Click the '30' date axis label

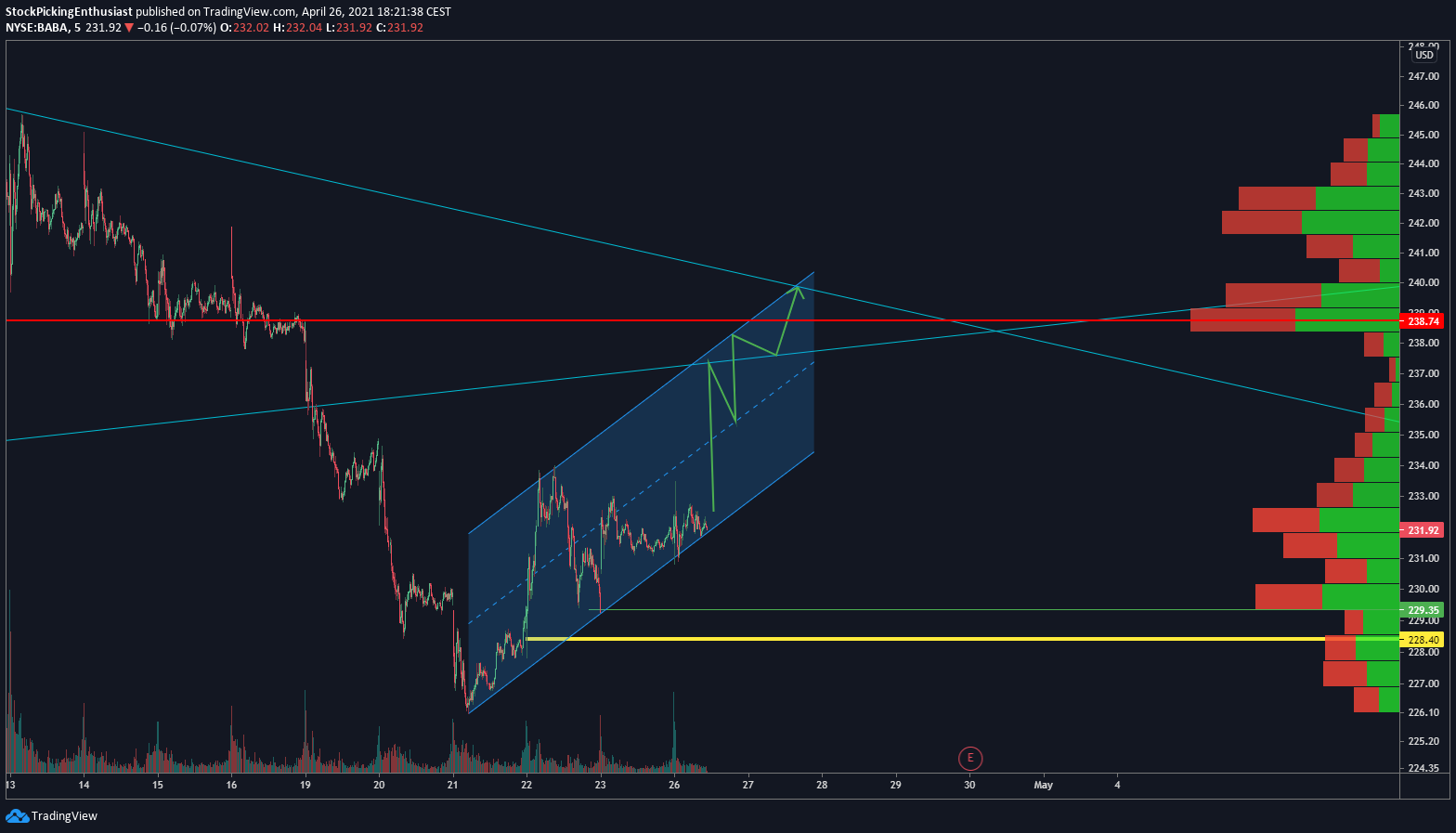(969, 785)
